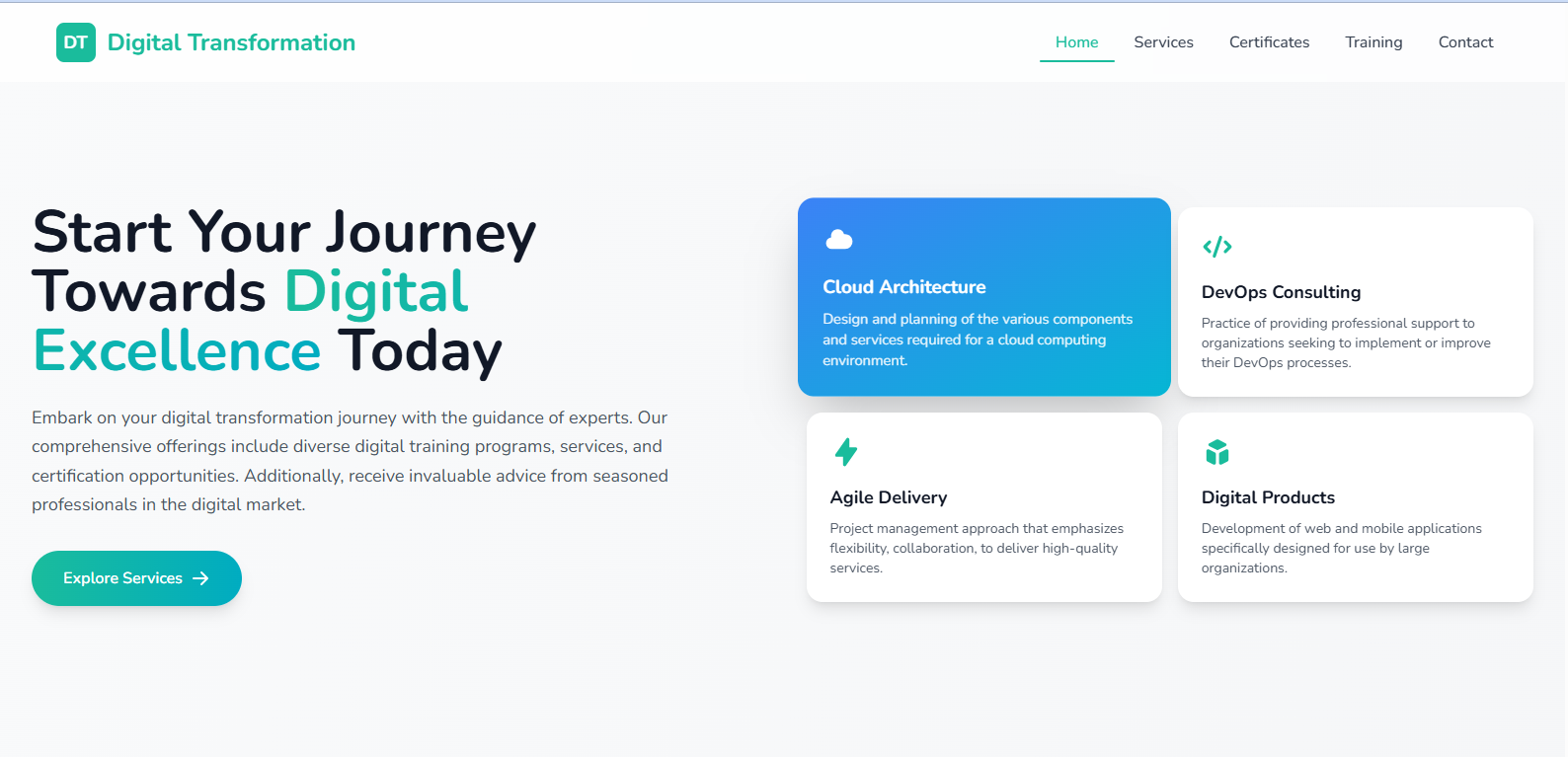Select the Digital Products card heading
Image resolution: width=1568 pixels, height=757 pixels.
1268,497
